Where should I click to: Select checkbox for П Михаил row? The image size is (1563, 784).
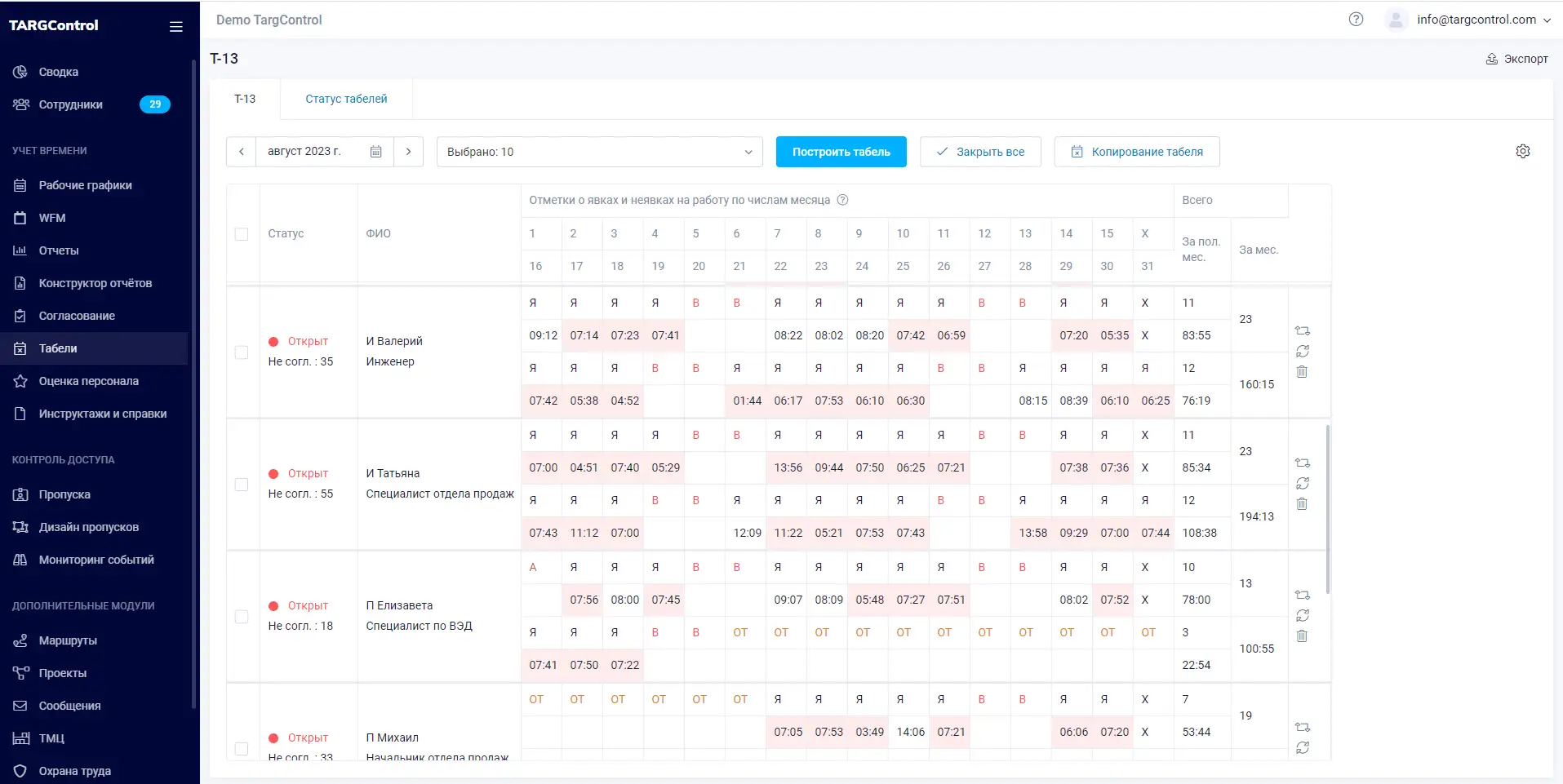click(x=242, y=749)
